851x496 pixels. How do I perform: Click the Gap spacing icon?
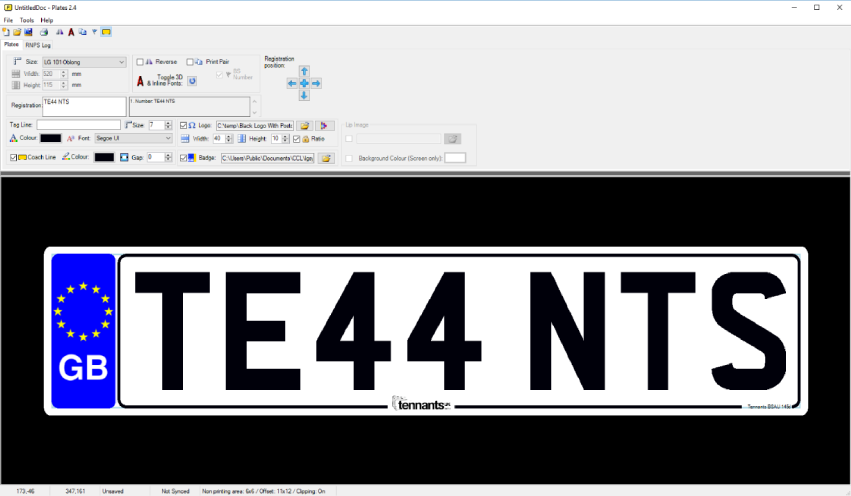[124, 157]
